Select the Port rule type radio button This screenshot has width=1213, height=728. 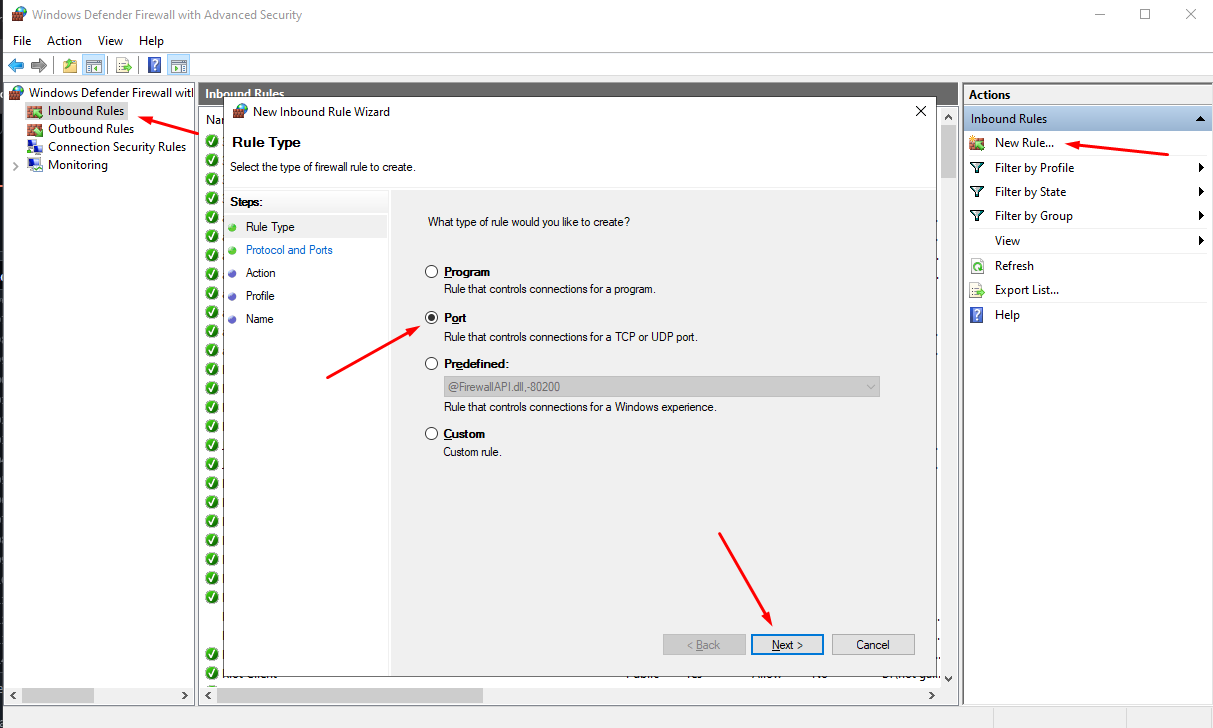click(432, 318)
